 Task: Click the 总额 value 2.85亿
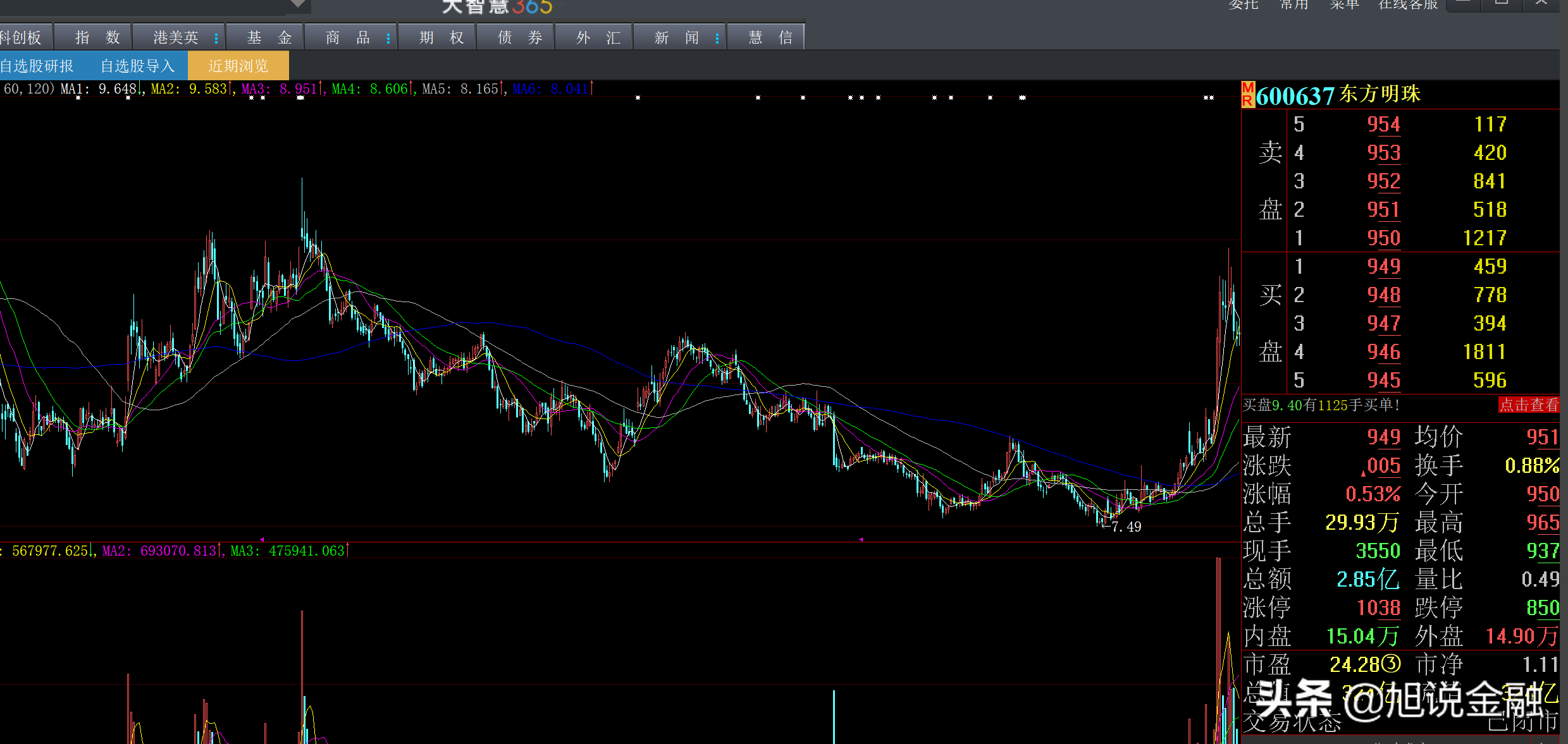click(x=1367, y=579)
